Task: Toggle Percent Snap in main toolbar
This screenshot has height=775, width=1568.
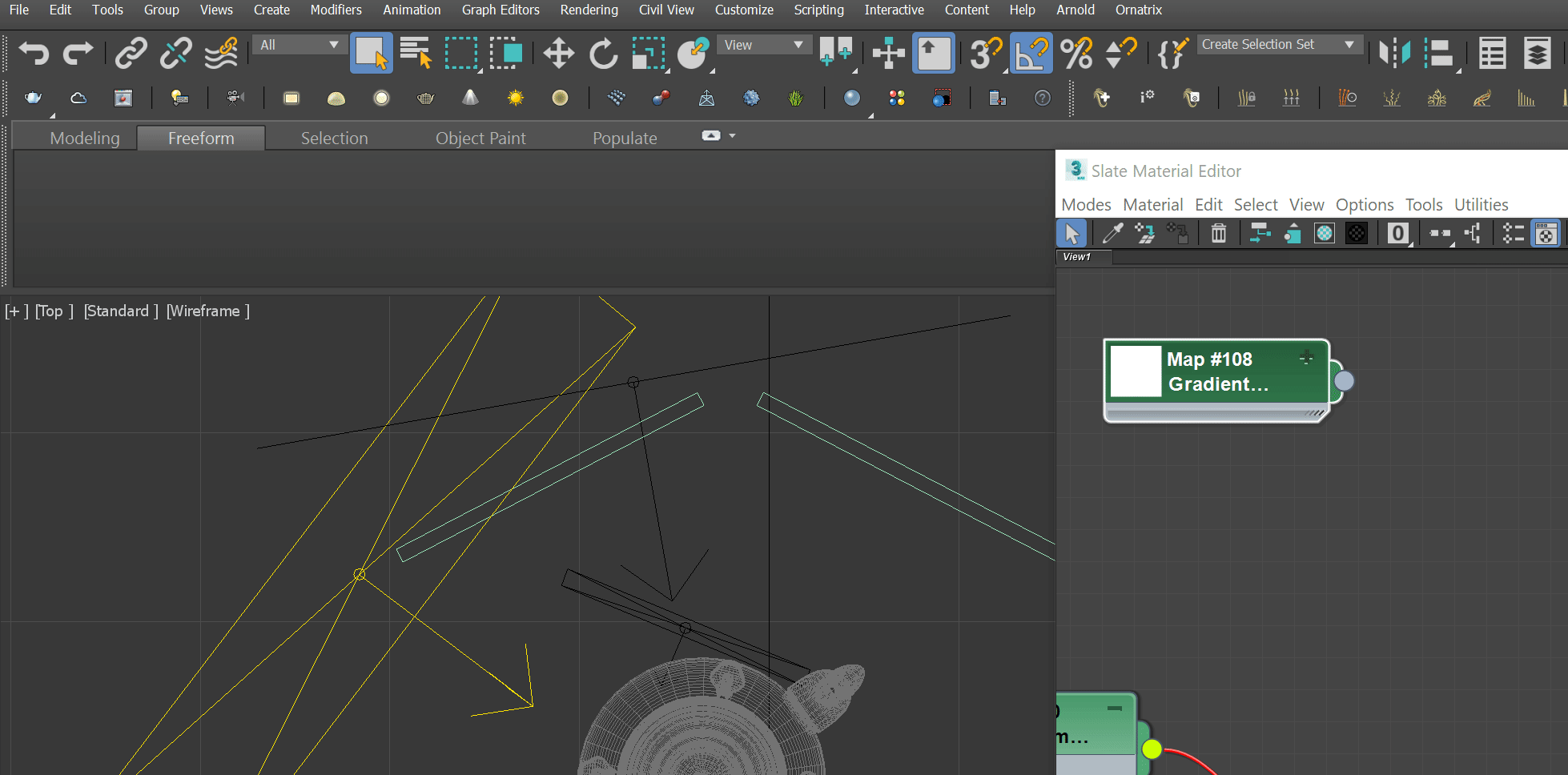Action: (1075, 54)
